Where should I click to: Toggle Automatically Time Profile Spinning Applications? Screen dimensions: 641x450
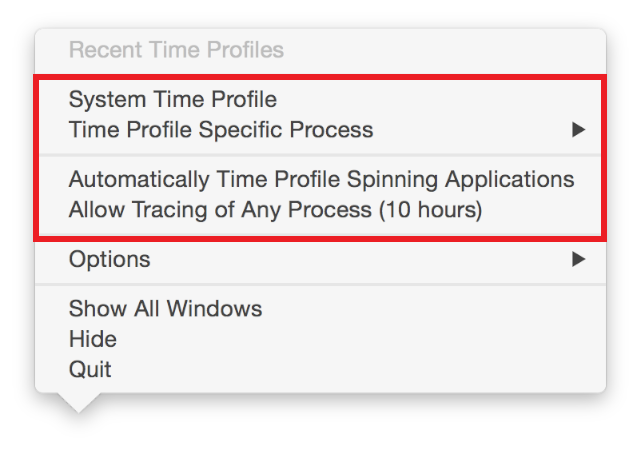(x=321, y=180)
